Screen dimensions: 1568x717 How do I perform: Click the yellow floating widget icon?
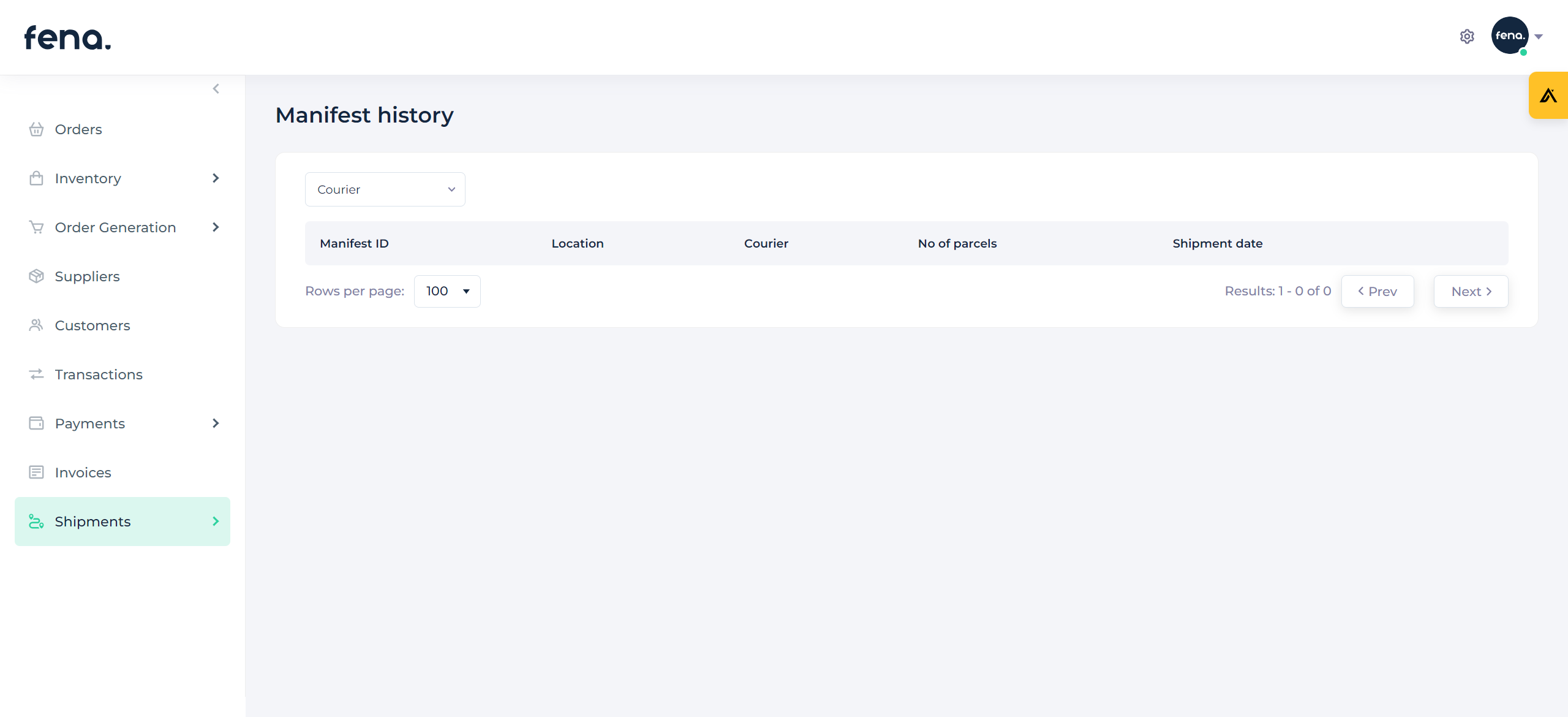click(x=1548, y=96)
